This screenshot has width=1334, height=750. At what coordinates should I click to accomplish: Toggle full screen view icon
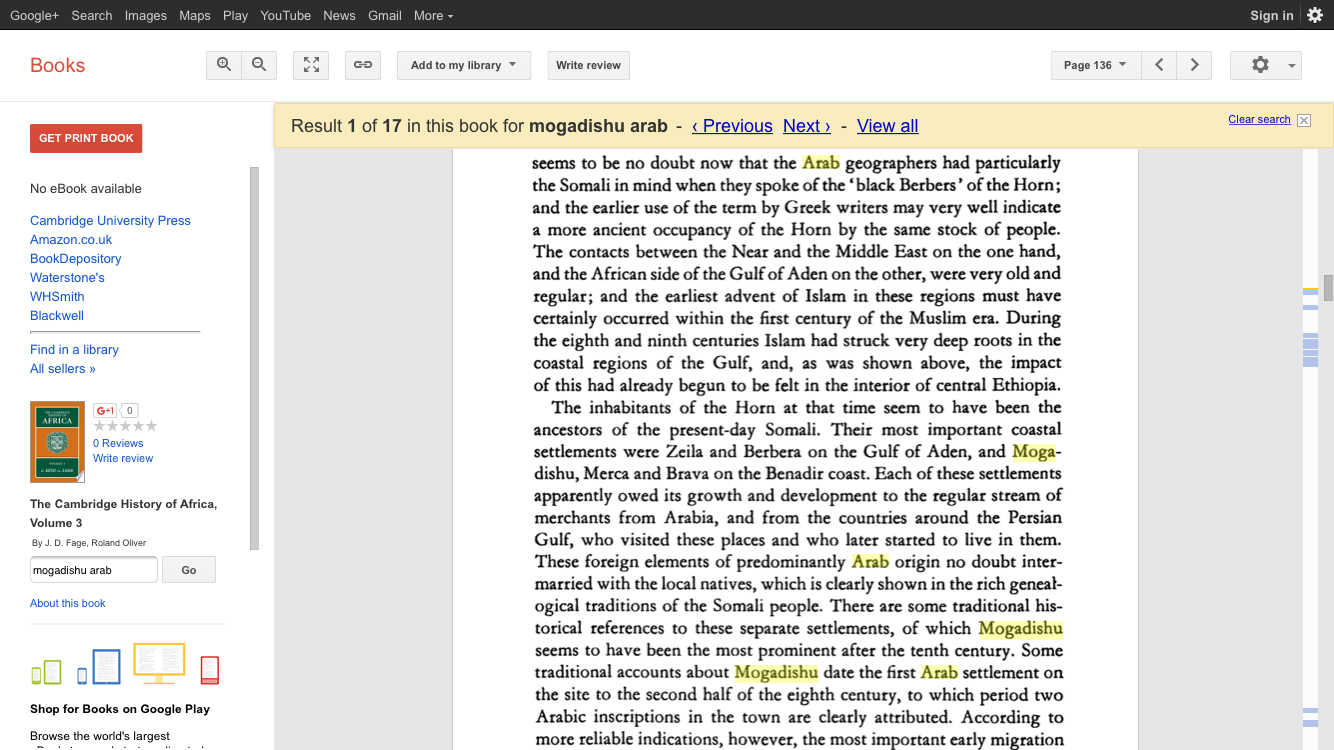(x=311, y=65)
